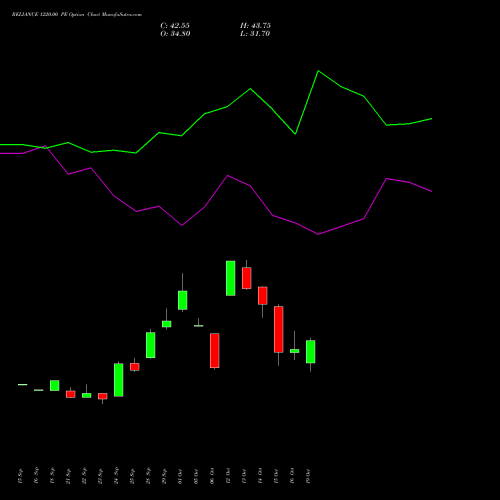Screen dimensions: 500x500
Task: Select the 06 Oct date label
Action: [x=212, y=476]
